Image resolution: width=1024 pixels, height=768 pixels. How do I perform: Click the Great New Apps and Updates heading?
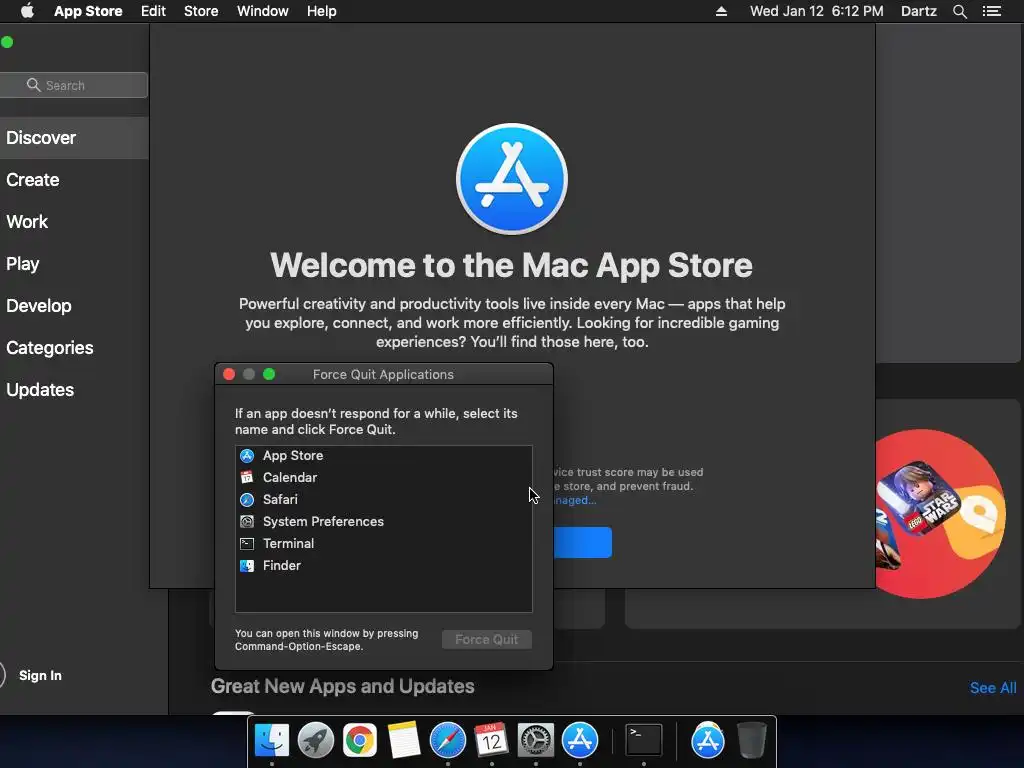click(x=342, y=686)
